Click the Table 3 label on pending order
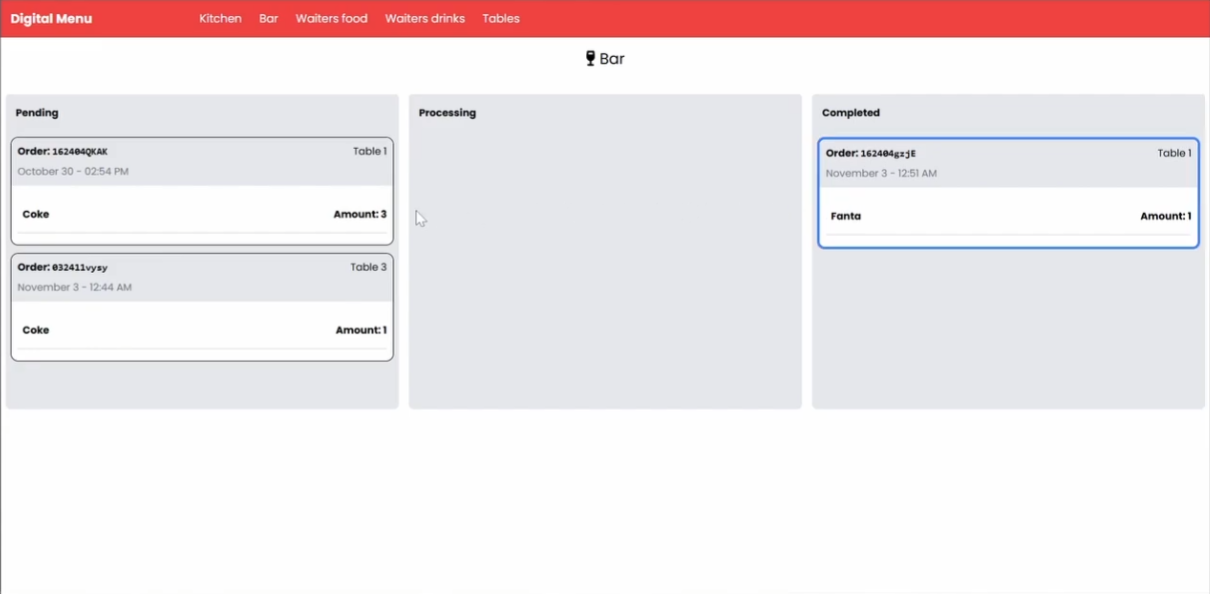Image resolution: width=1210 pixels, height=594 pixels. click(x=368, y=267)
